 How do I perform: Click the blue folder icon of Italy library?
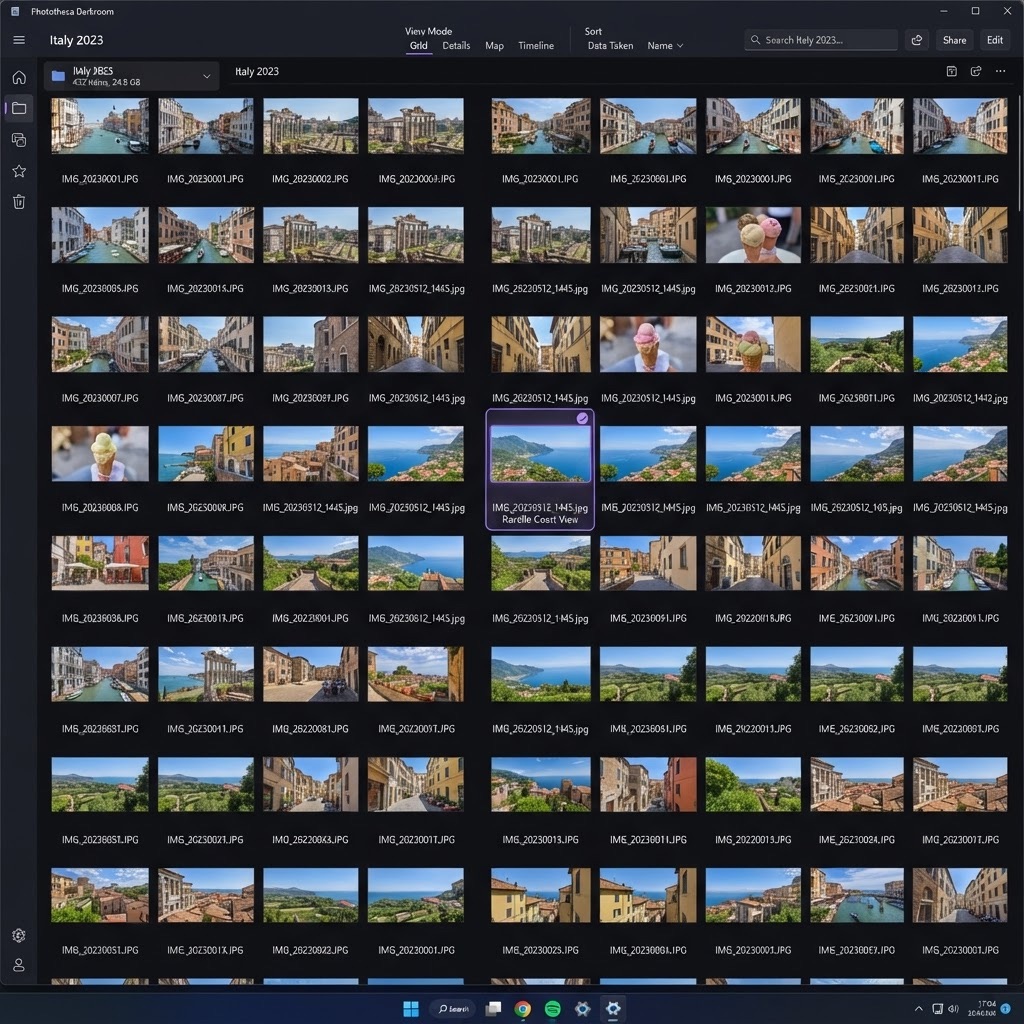(58, 76)
